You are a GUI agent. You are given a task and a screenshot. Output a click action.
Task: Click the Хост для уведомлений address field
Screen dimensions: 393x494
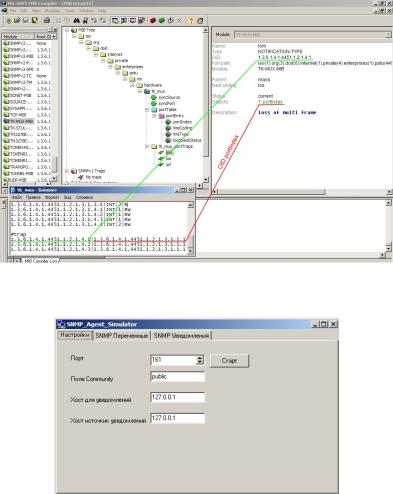coord(177,397)
